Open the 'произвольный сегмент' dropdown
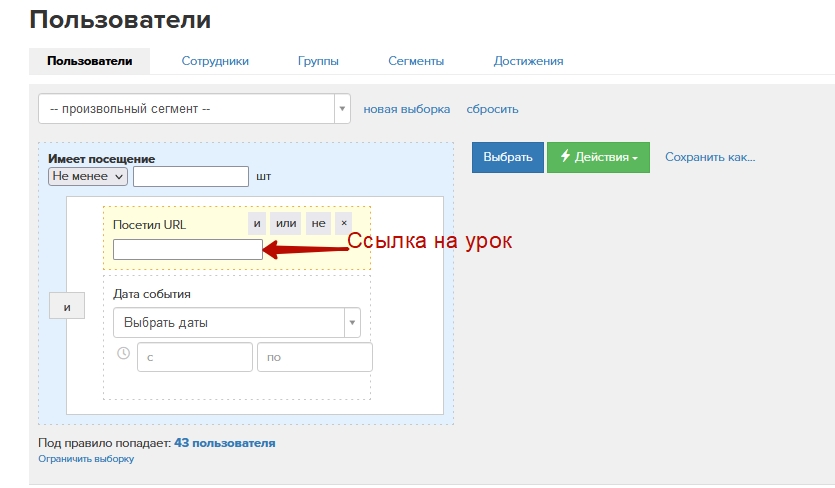The height and width of the screenshot is (488, 835). pos(194,109)
